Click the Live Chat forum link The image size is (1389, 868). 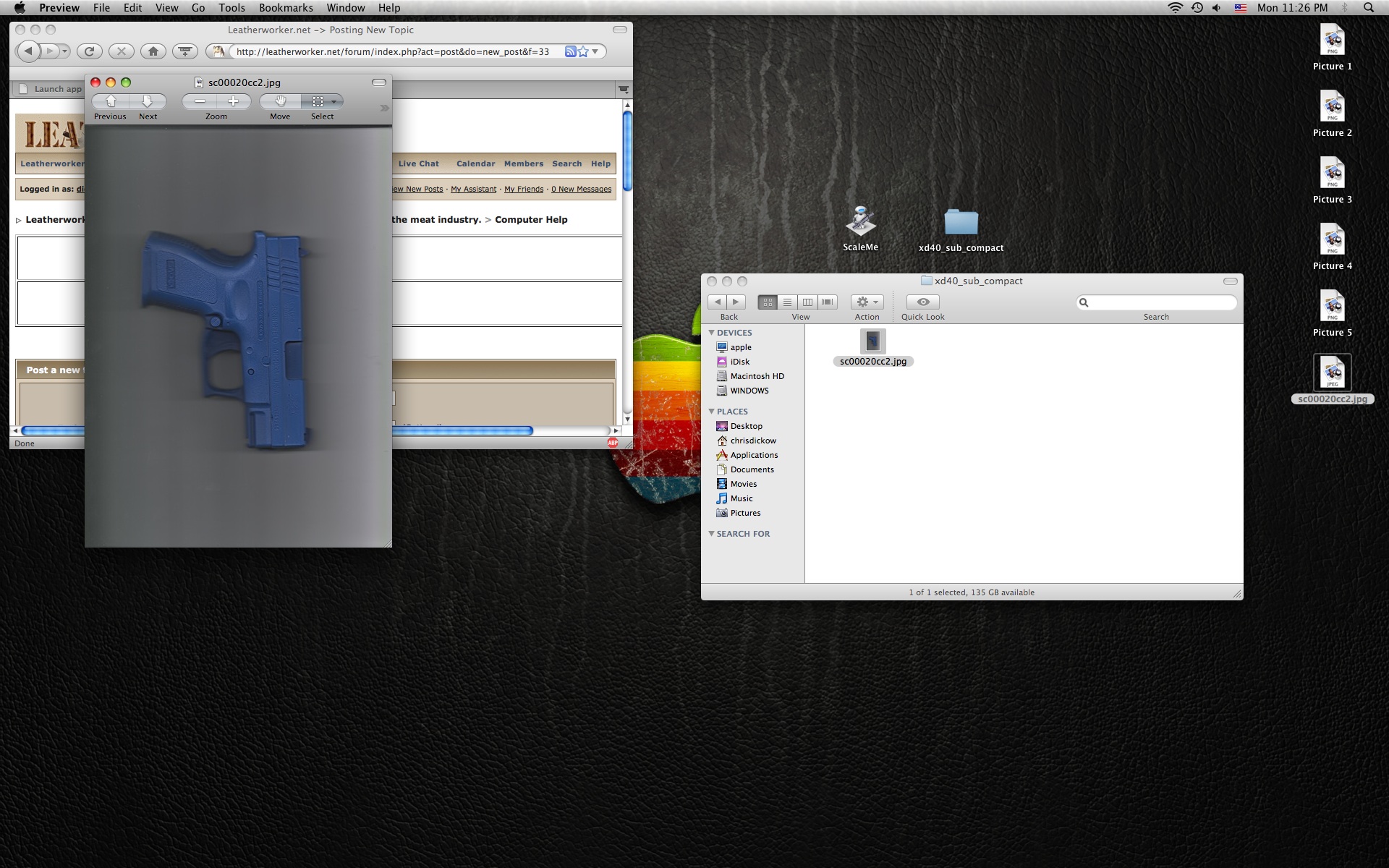(418, 164)
